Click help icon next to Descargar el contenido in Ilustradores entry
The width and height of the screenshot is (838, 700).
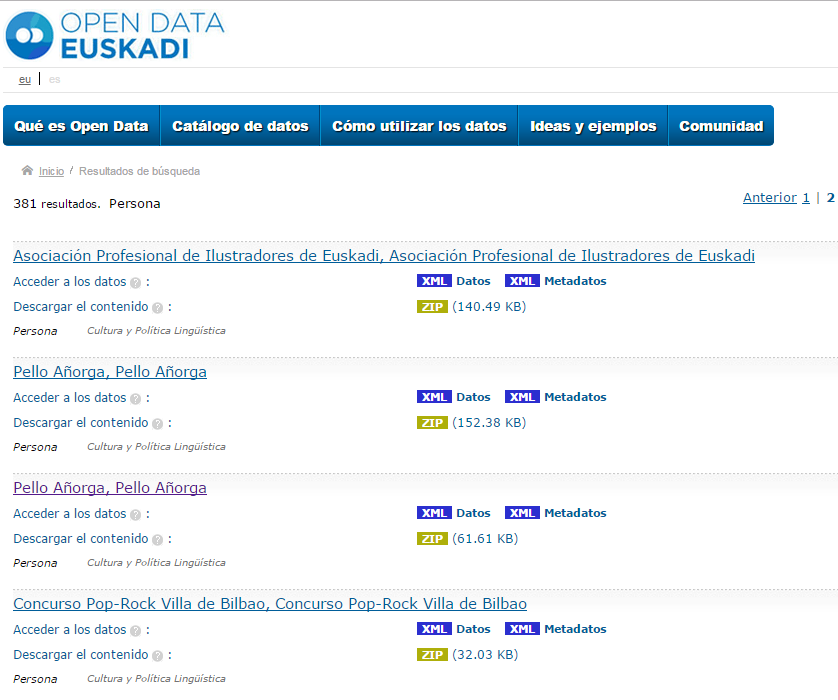[x=157, y=308]
